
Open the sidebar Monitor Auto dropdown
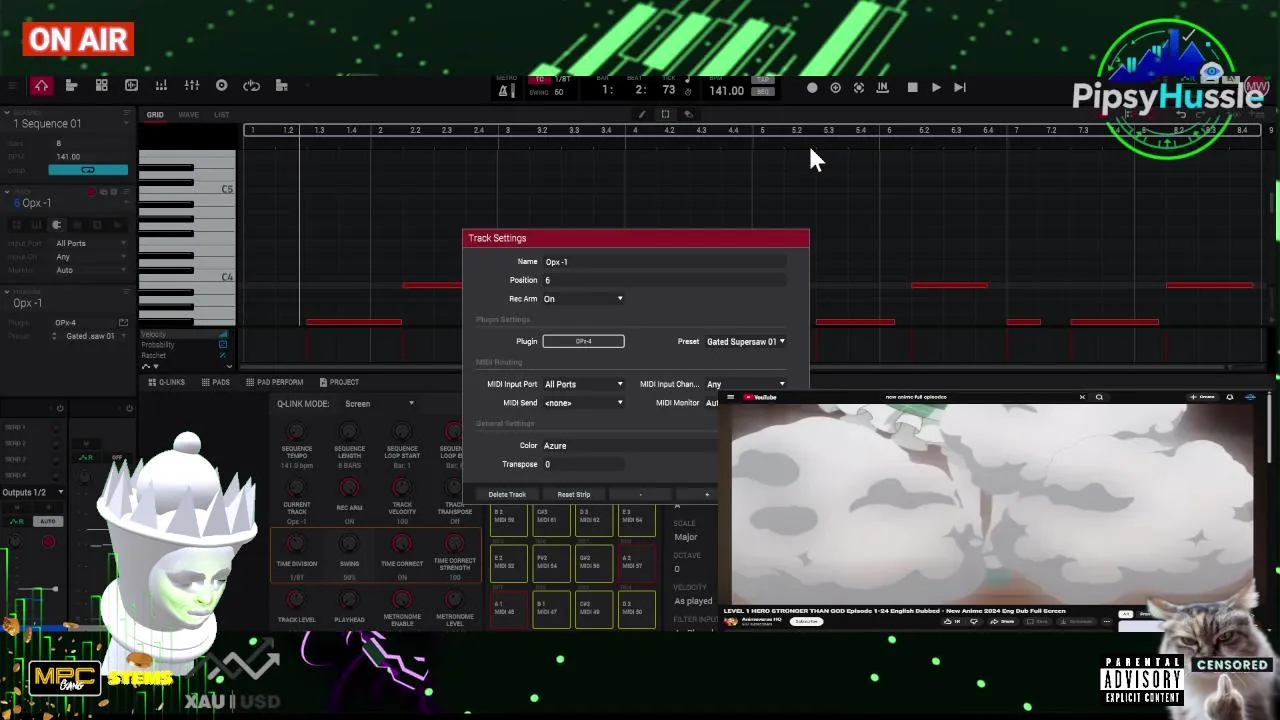click(x=91, y=270)
